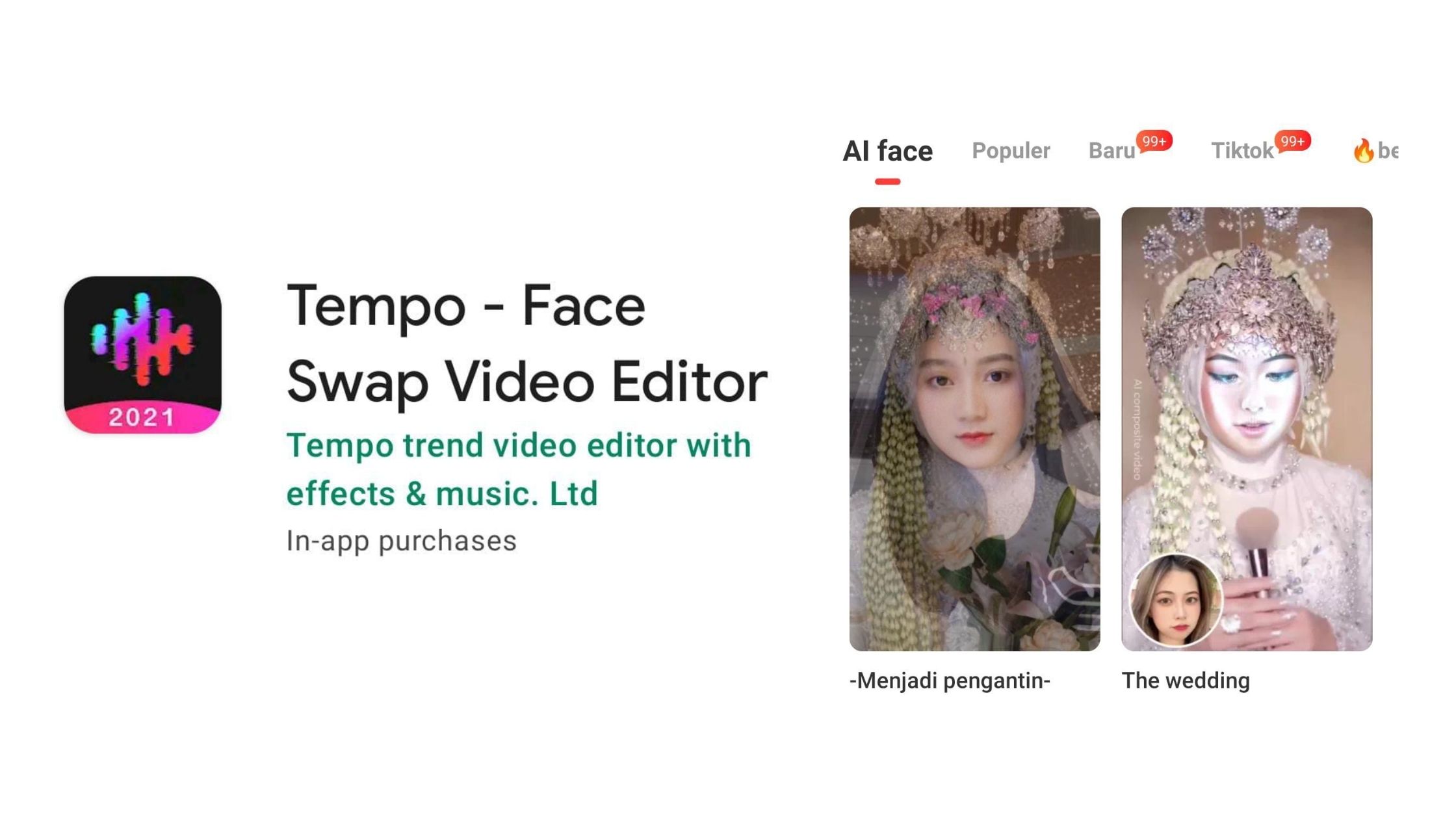
Task: Click 'The wedding' caption
Action: click(x=1186, y=681)
